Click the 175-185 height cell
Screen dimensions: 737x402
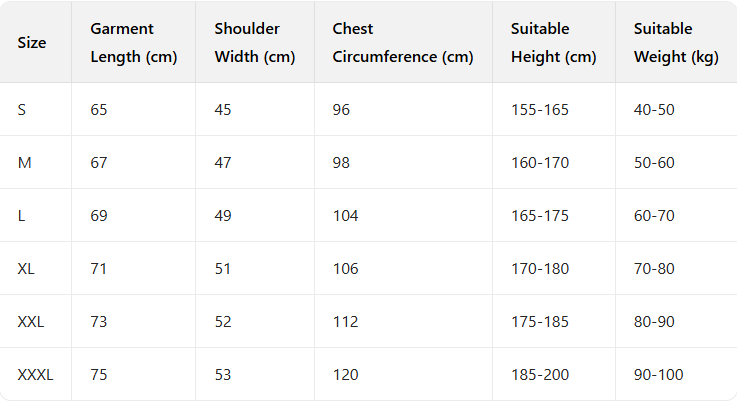pos(539,322)
